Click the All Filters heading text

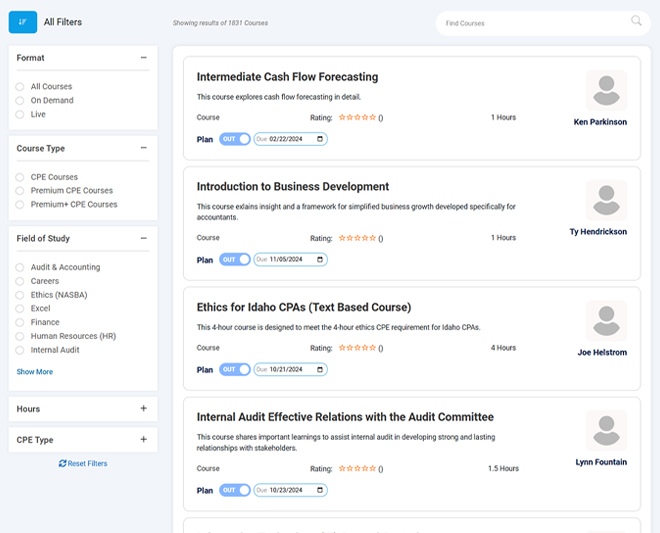click(63, 22)
